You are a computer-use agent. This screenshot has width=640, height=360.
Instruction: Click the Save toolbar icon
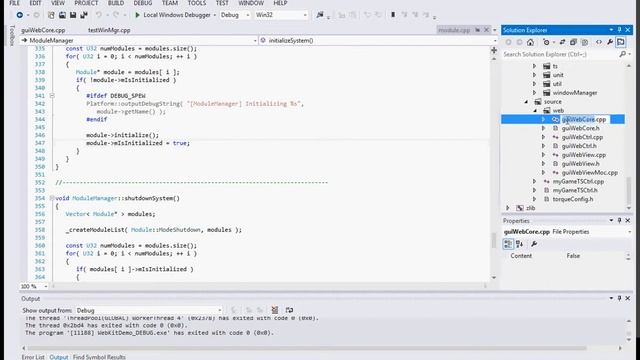click(x=73, y=15)
